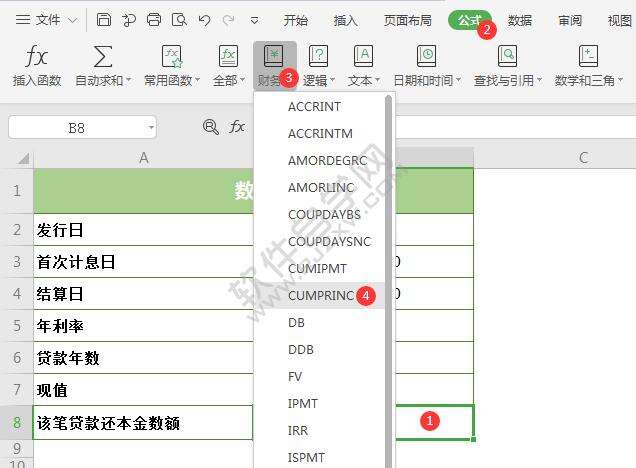Click cell containing 首次计息日
This screenshot has width=636, height=468.
click(143, 262)
